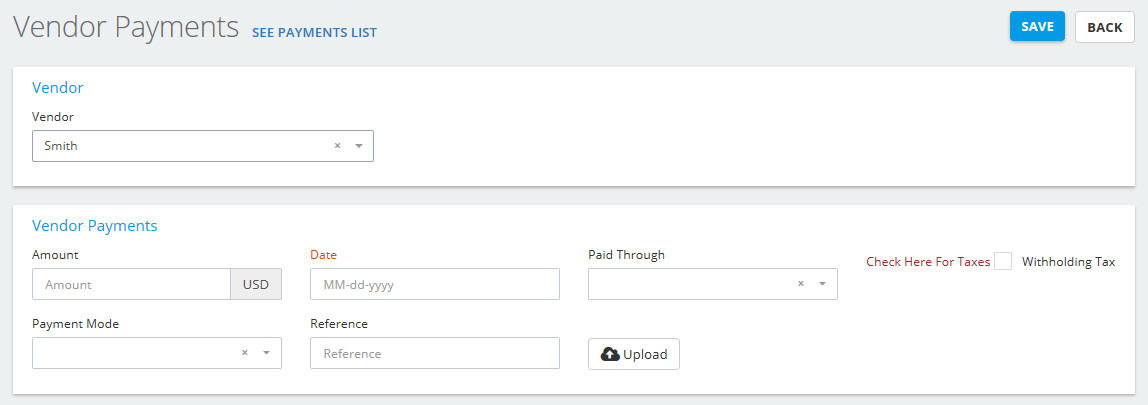Click the cloud upload icon
The image size is (1148, 405).
pyautogui.click(x=610, y=354)
